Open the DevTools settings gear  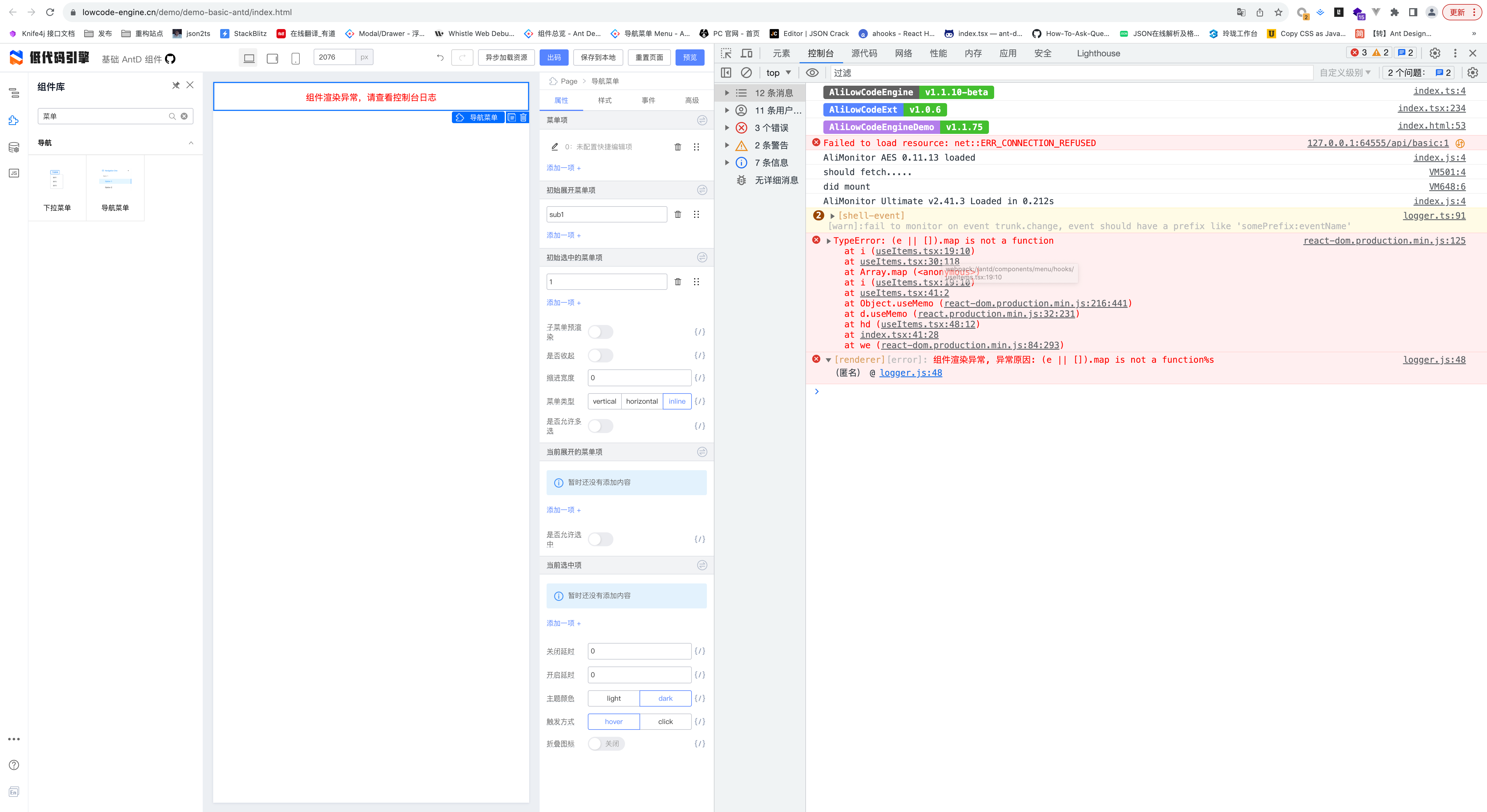click(1434, 53)
